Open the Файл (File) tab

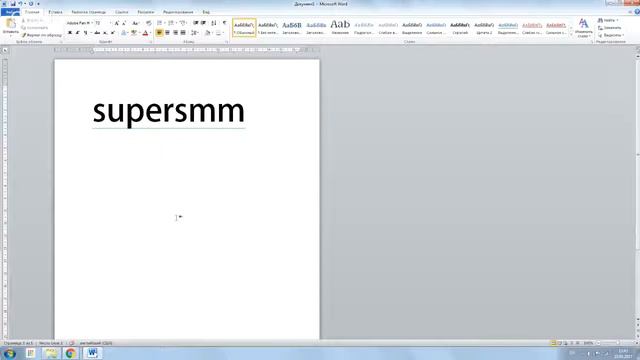point(10,12)
